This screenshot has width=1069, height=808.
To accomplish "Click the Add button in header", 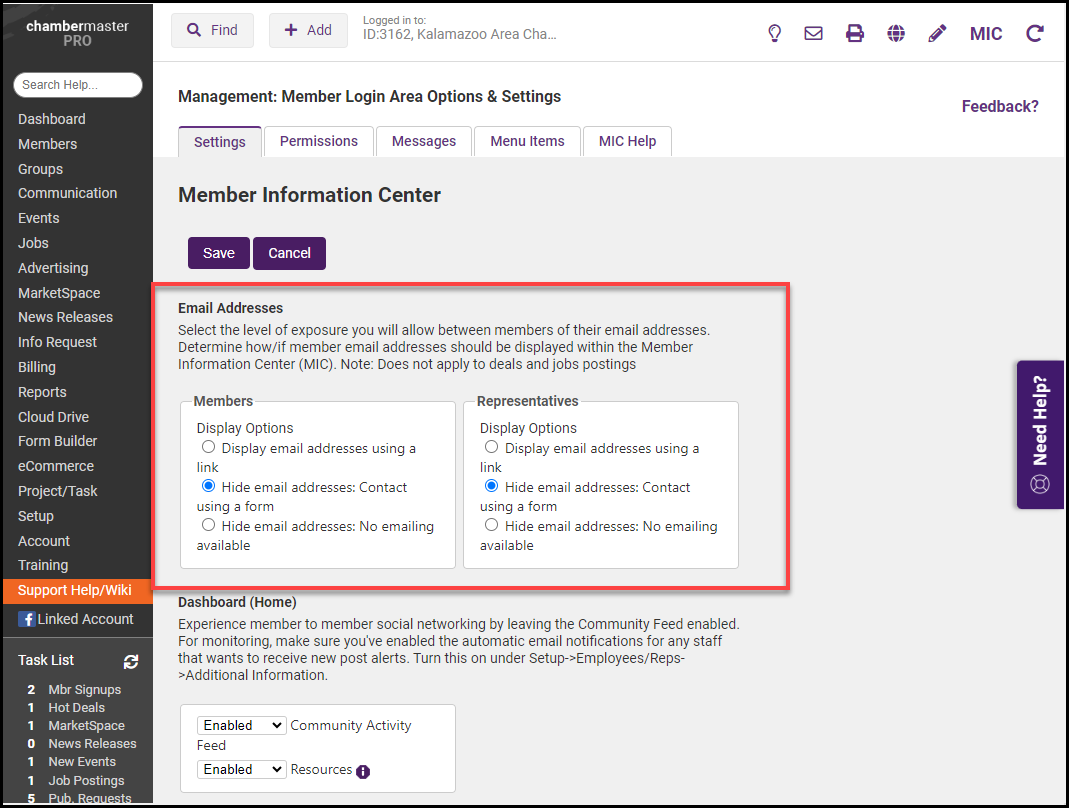I will [x=308, y=30].
